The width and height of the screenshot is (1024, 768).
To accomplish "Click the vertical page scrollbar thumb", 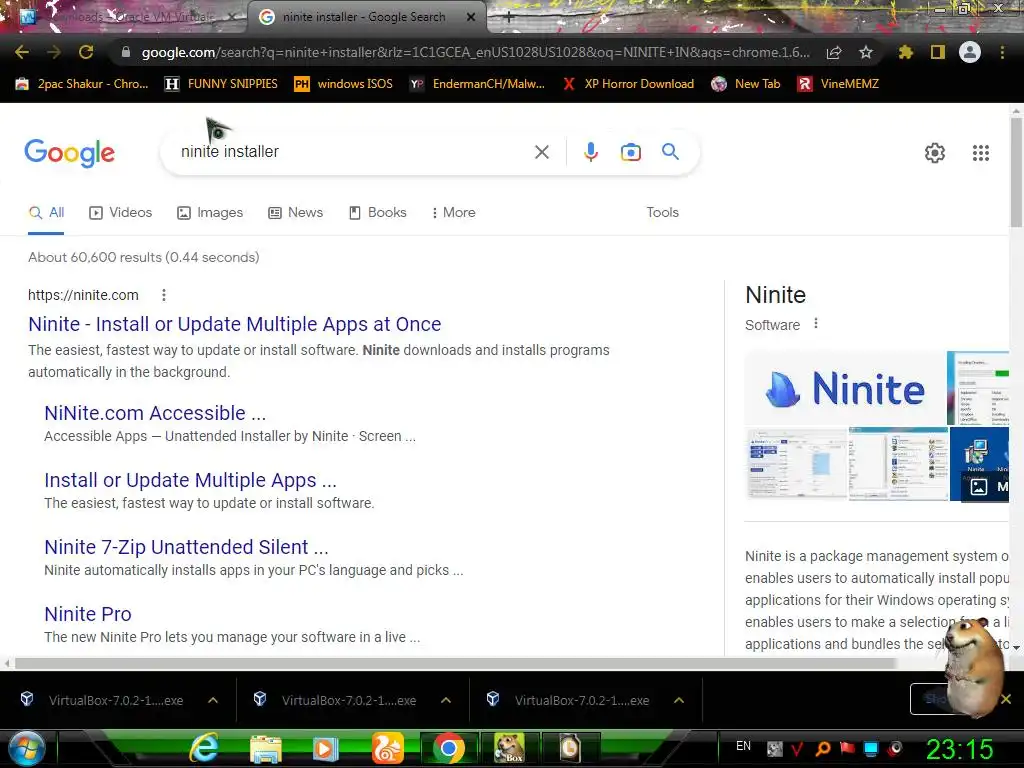I will coord(1016,172).
